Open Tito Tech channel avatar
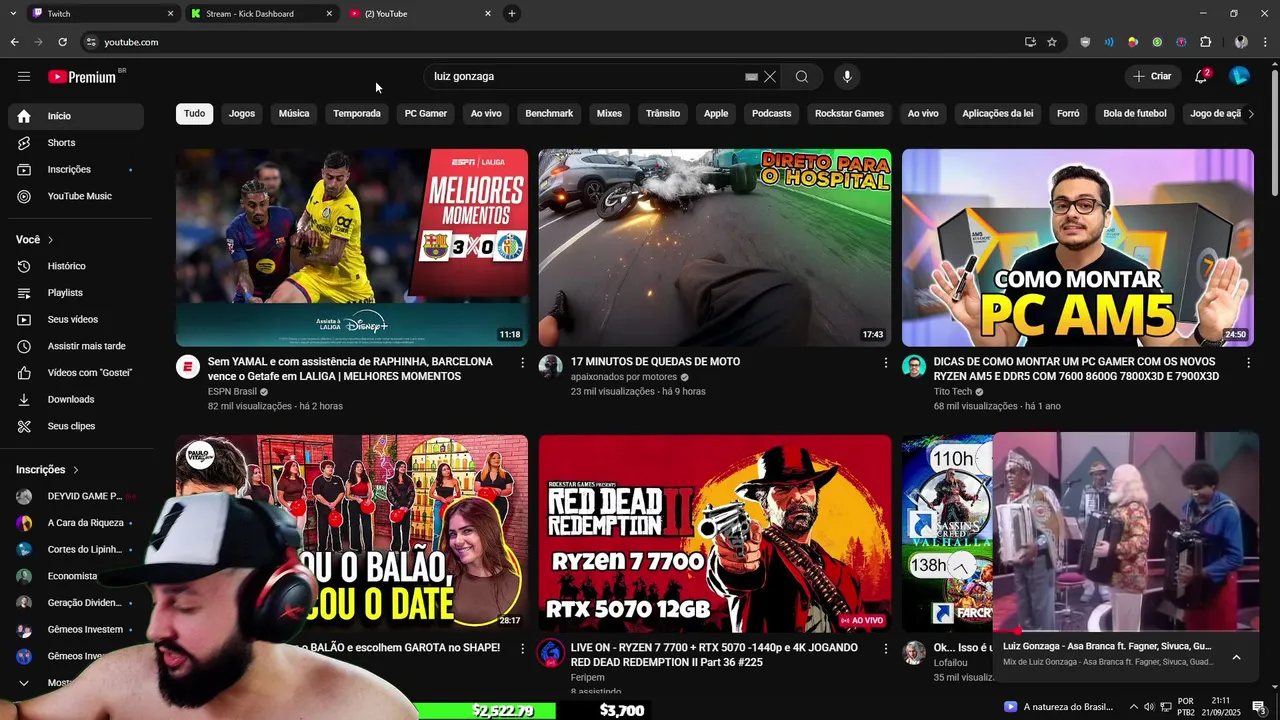The image size is (1280, 720). [x=914, y=366]
